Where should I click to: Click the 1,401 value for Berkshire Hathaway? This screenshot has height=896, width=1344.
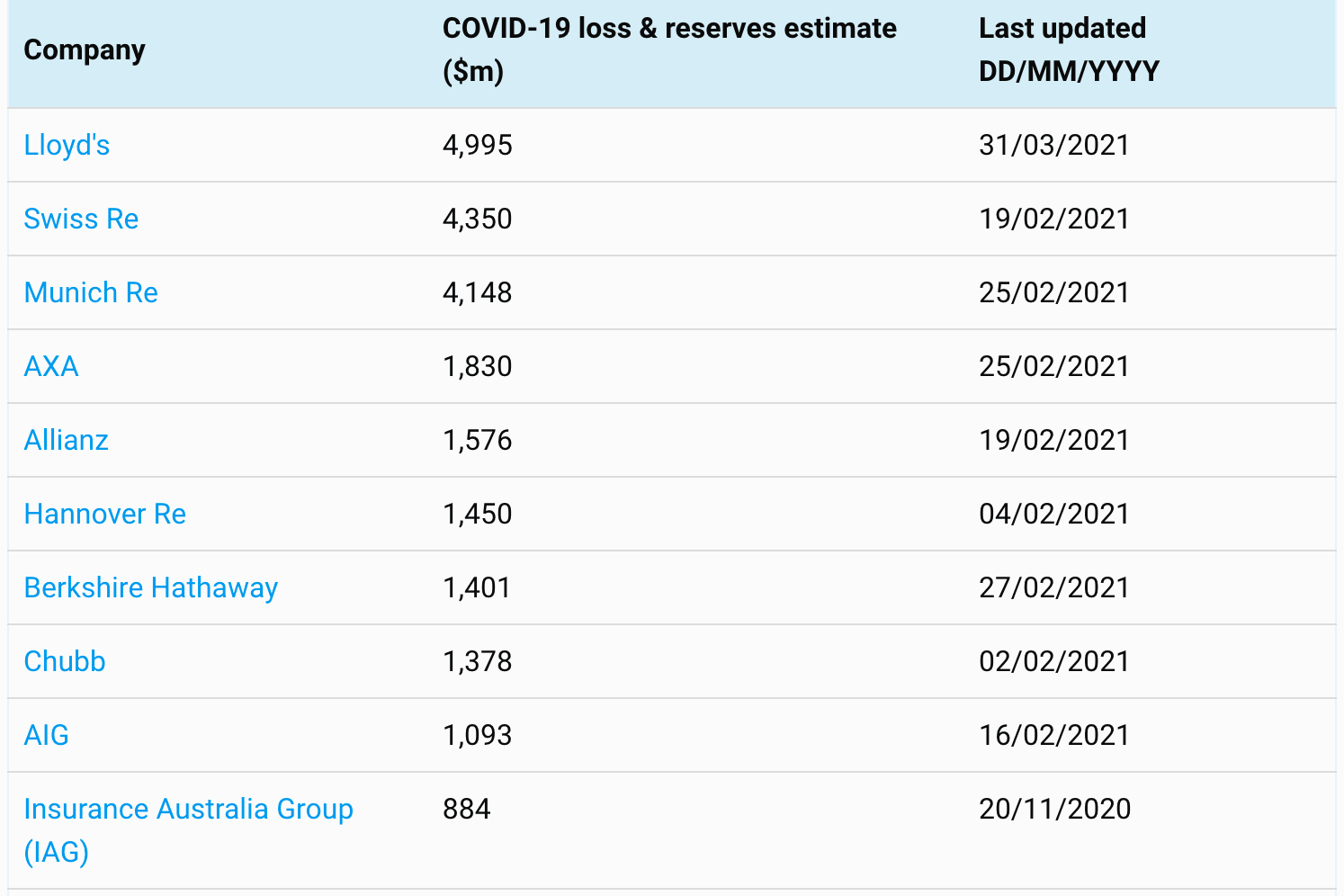click(477, 587)
